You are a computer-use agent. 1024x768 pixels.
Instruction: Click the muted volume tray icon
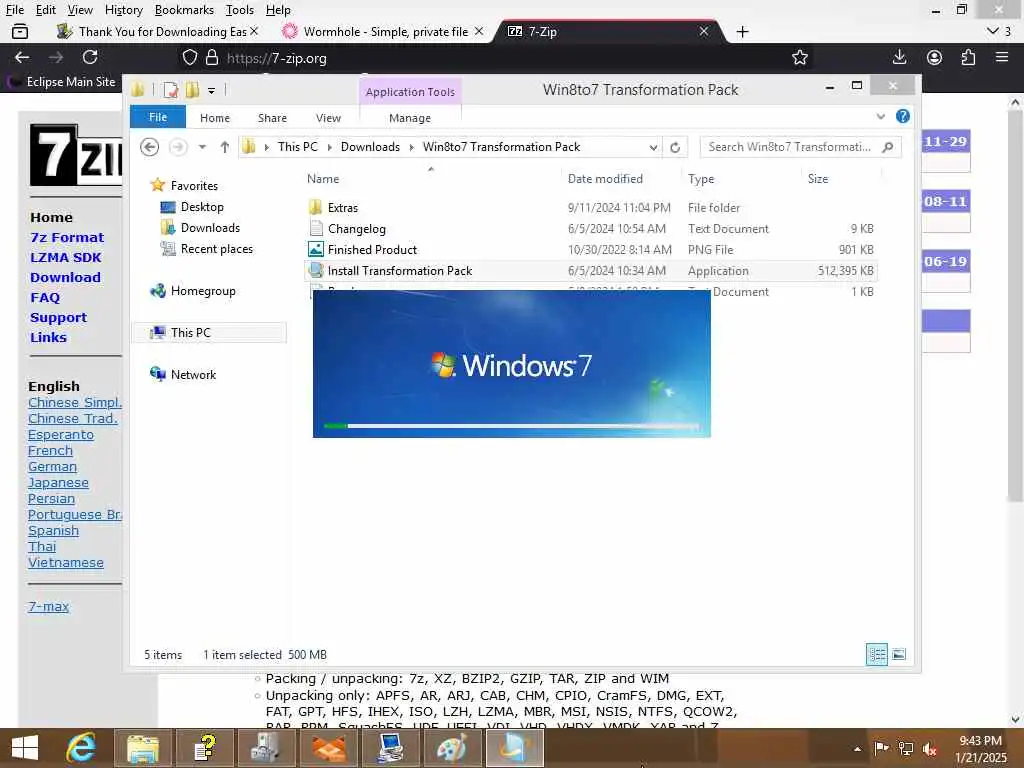point(929,748)
